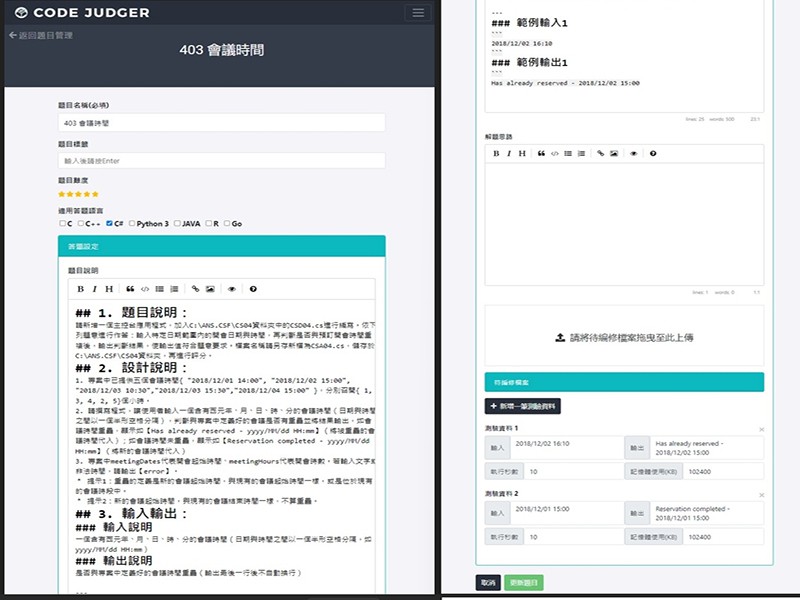Image resolution: width=800 pixels, height=600 pixels.
Task: Insert link in problem description editor
Action: pyautogui.click(x=195, y=289)
